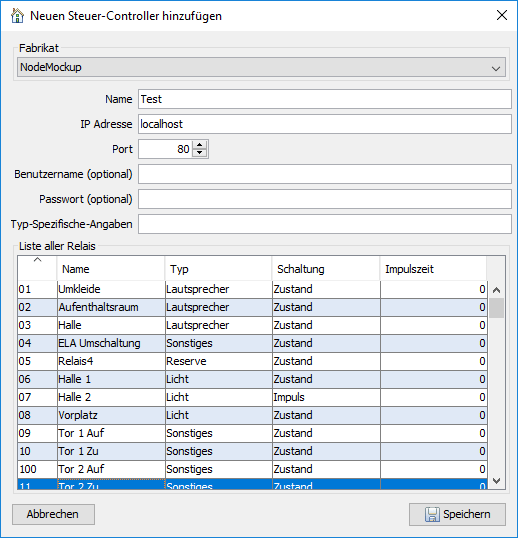518x538 pixels.
Task: Sort the relay list by Name column
Action: 111,269
